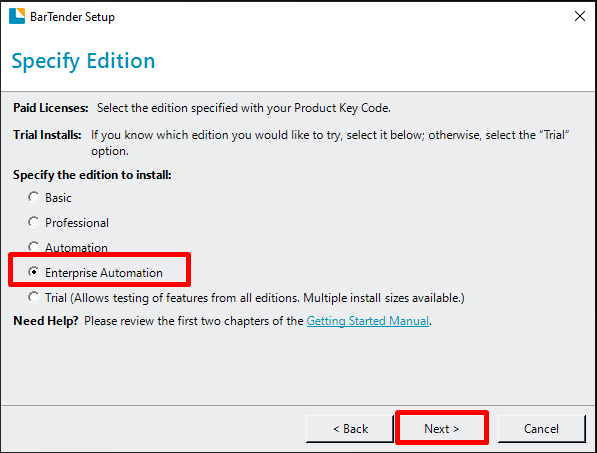Click the BarTender logo icon in title bar
This screenshot has width=597, height=453.
(17, 16)
